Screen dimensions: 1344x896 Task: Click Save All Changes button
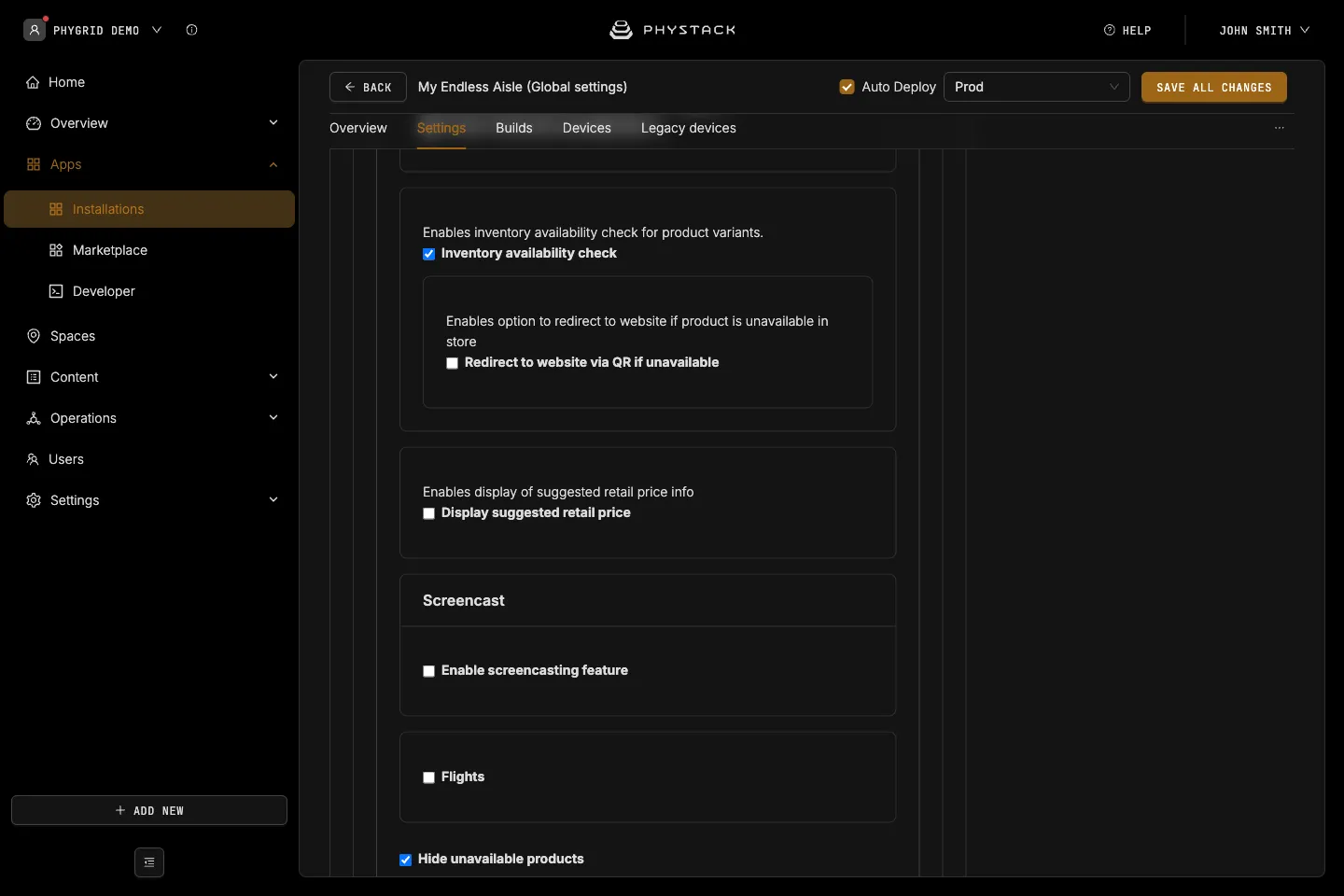1214,87
